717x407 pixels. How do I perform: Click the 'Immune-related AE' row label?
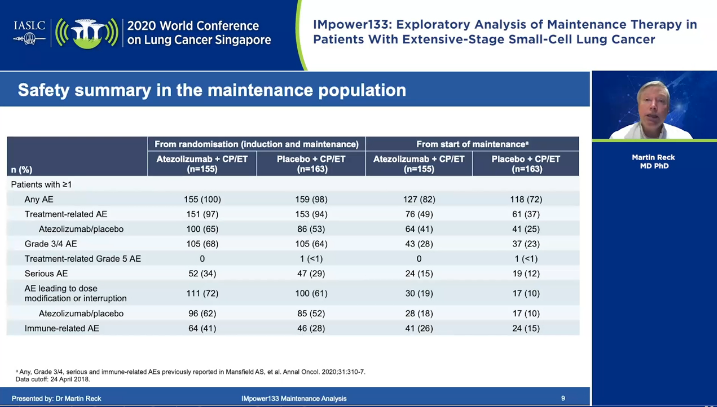click(x=62, y=328)
